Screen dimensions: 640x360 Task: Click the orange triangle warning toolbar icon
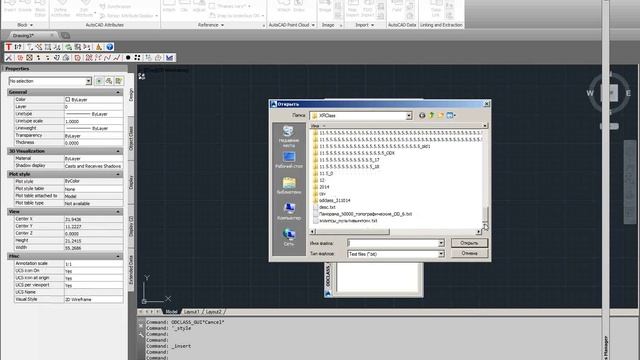[x=98, y=47]
